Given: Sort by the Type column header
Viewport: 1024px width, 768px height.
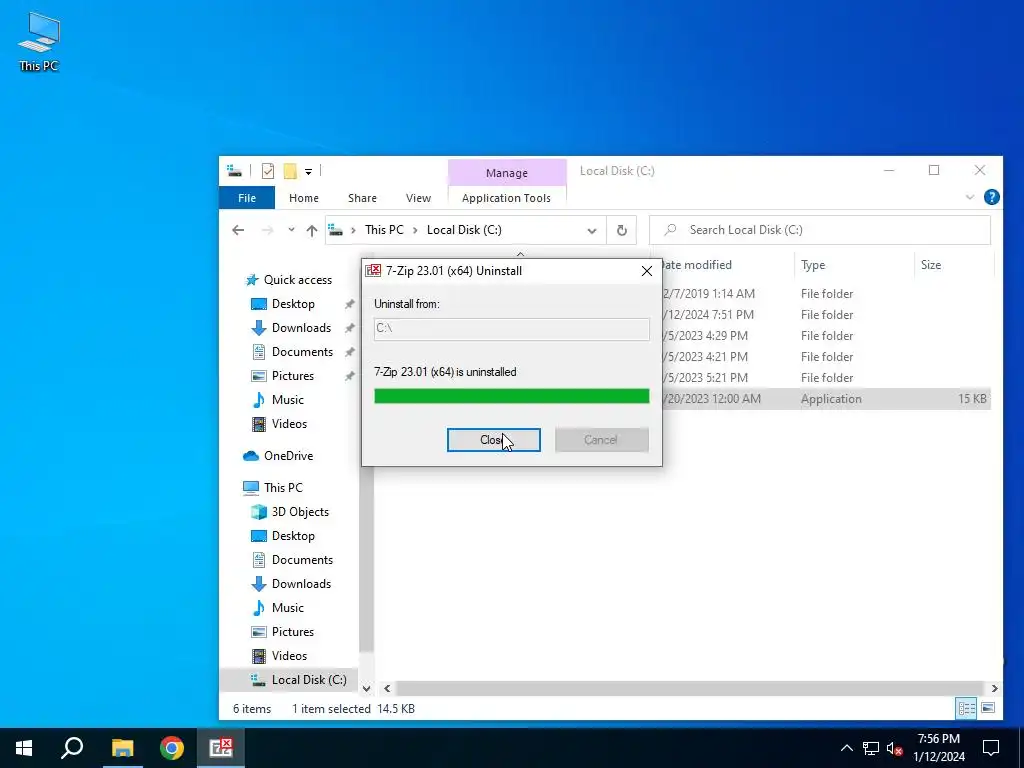Looking at the screenshot, I should click(x=813, y=264).
